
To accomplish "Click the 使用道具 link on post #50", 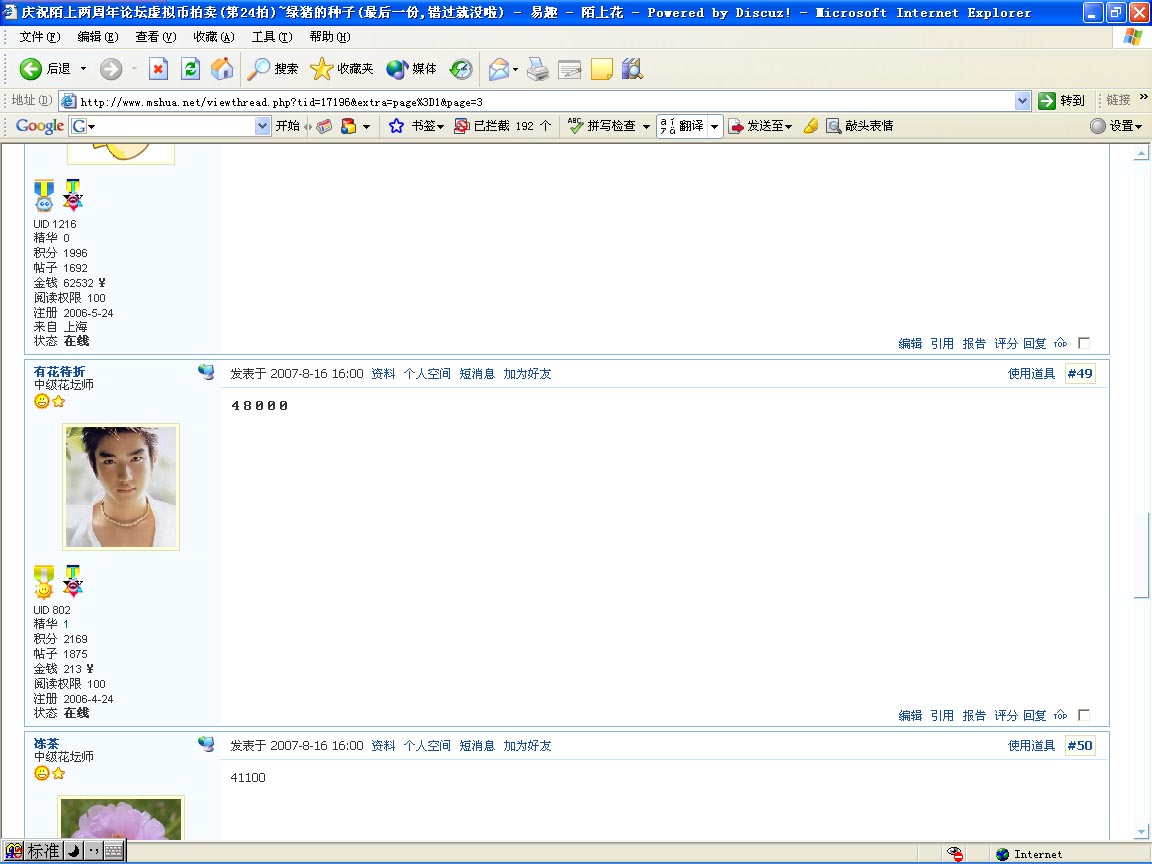I will point(1032,746).
